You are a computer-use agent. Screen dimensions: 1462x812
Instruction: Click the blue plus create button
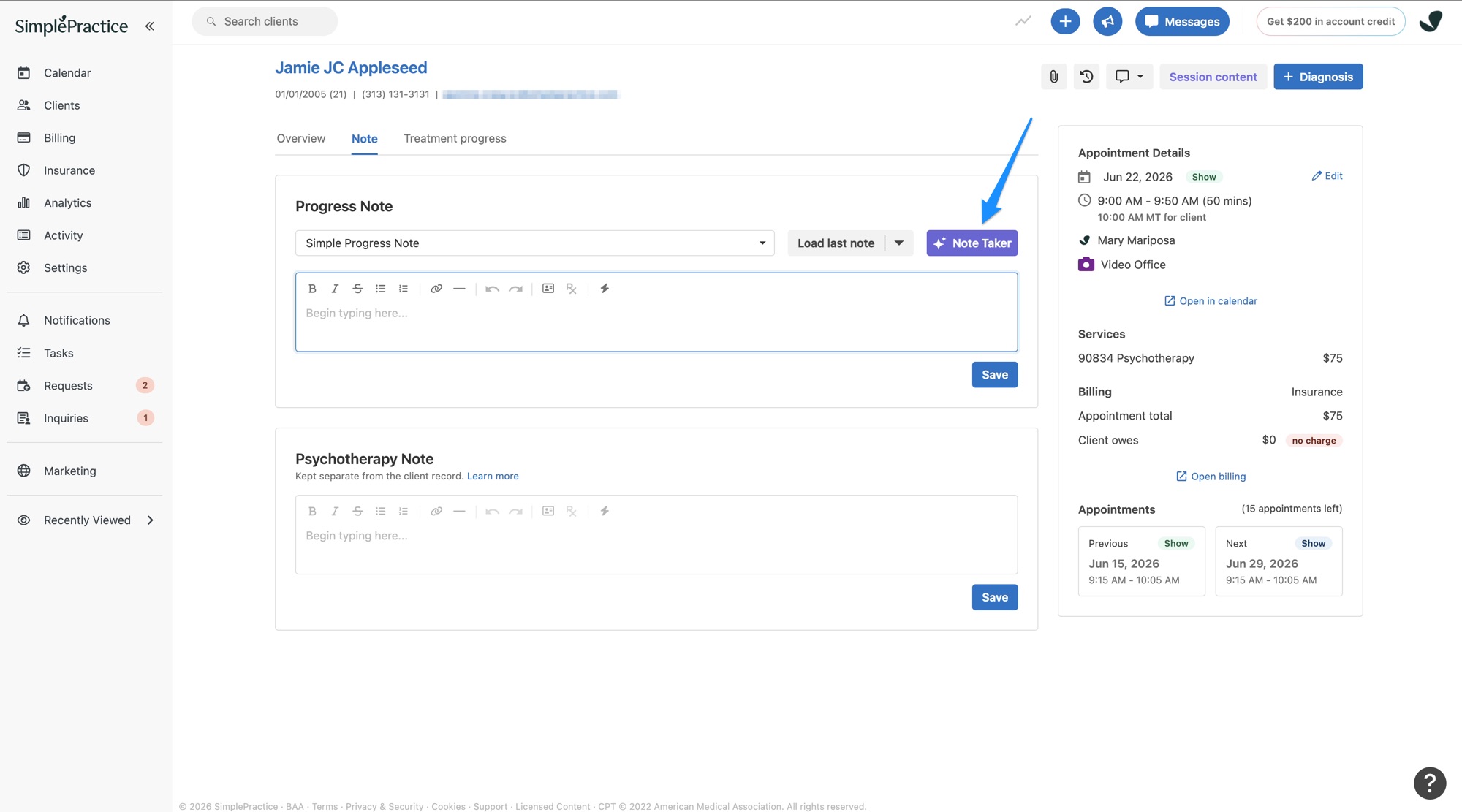(1065, 21)
